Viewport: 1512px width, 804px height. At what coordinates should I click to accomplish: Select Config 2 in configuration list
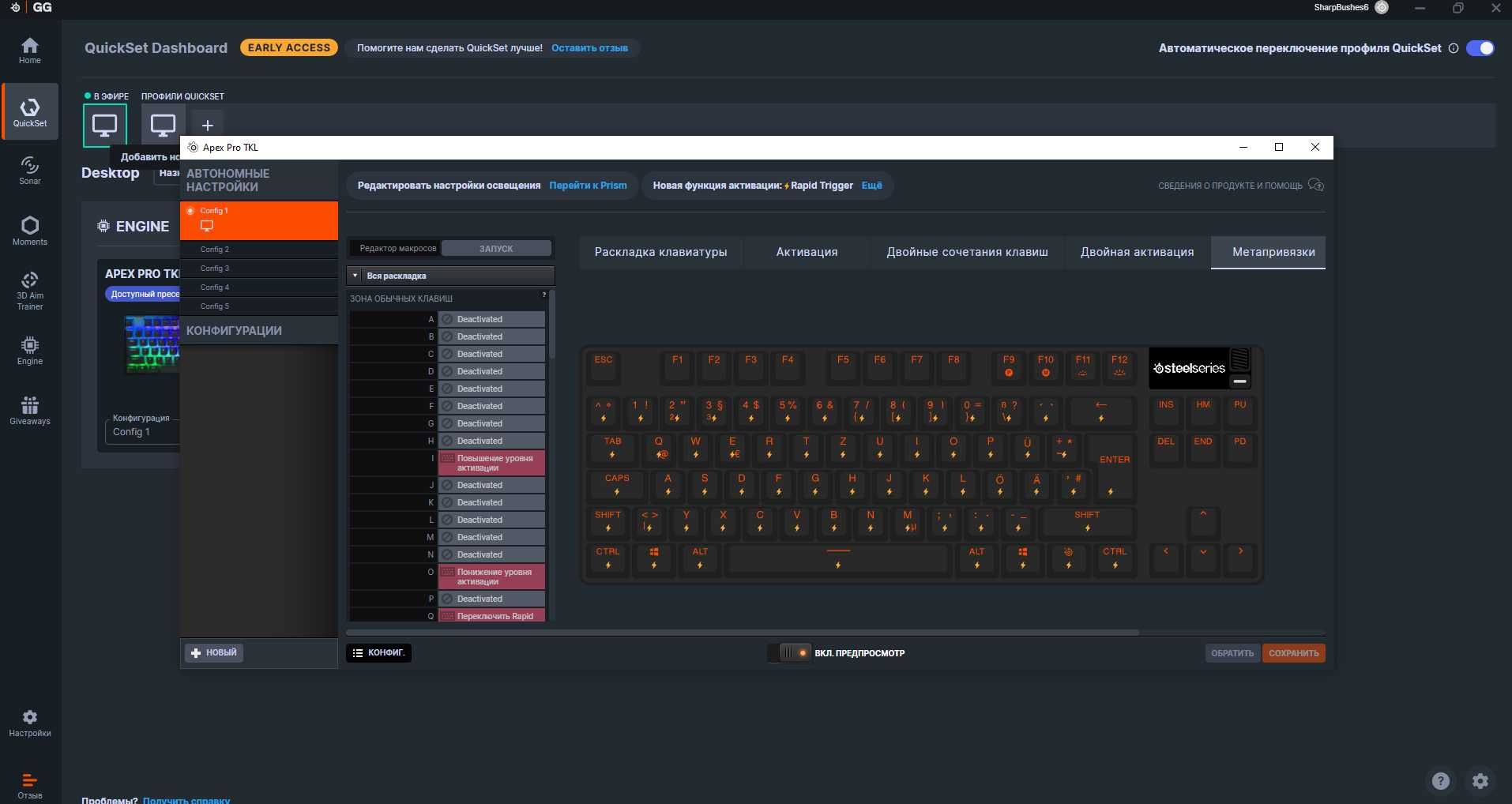click(259, 249)
